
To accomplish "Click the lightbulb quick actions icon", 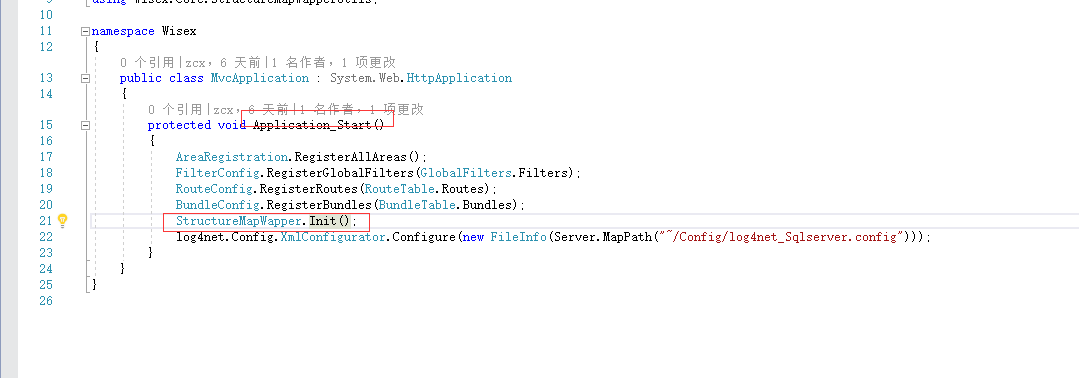I will click(x=63, y=220).
